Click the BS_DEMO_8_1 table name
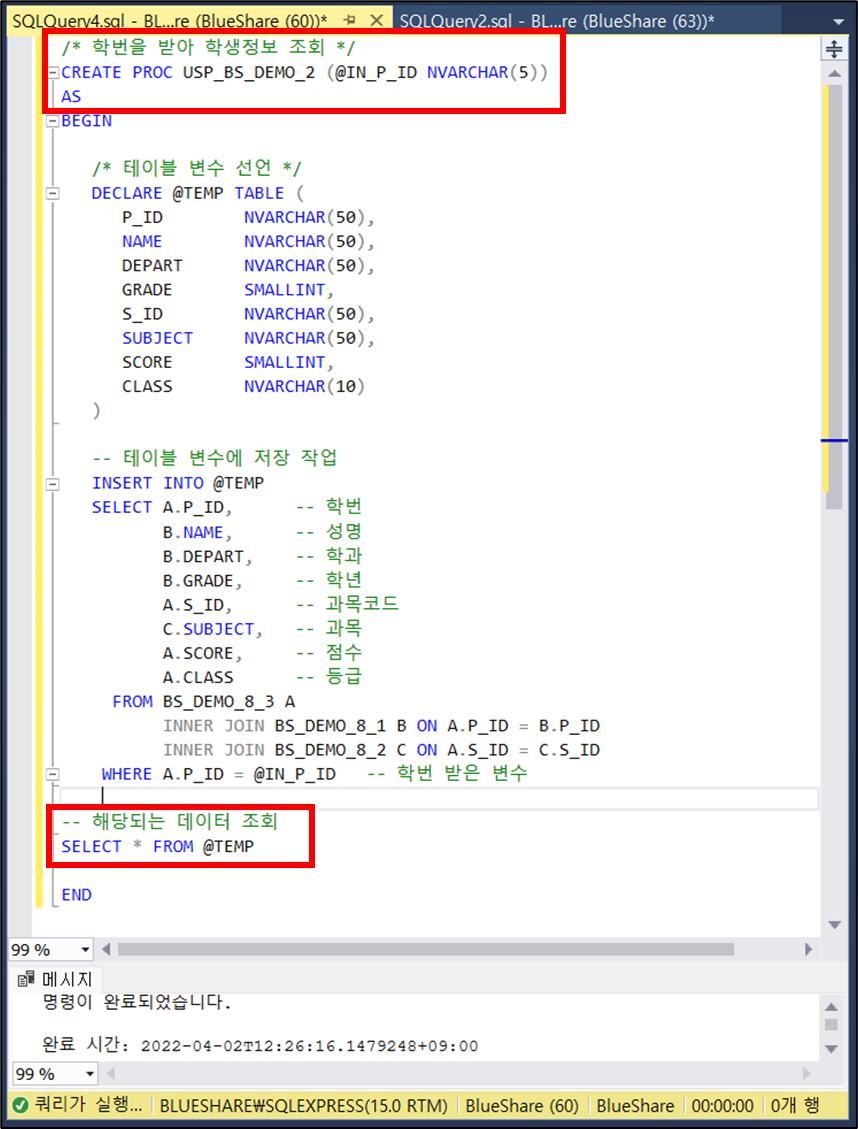This screenshot has width=858, height=1129. 330,726
